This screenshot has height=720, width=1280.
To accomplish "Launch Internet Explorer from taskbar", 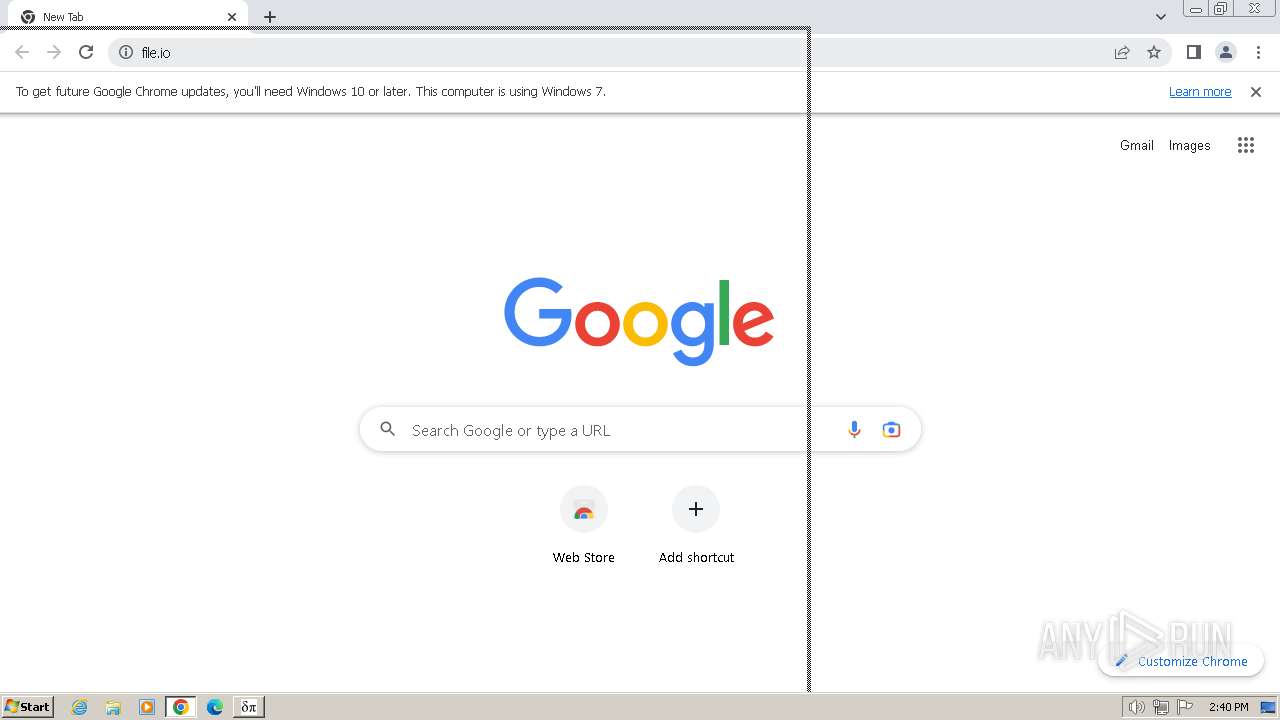I will pos(80,707).
